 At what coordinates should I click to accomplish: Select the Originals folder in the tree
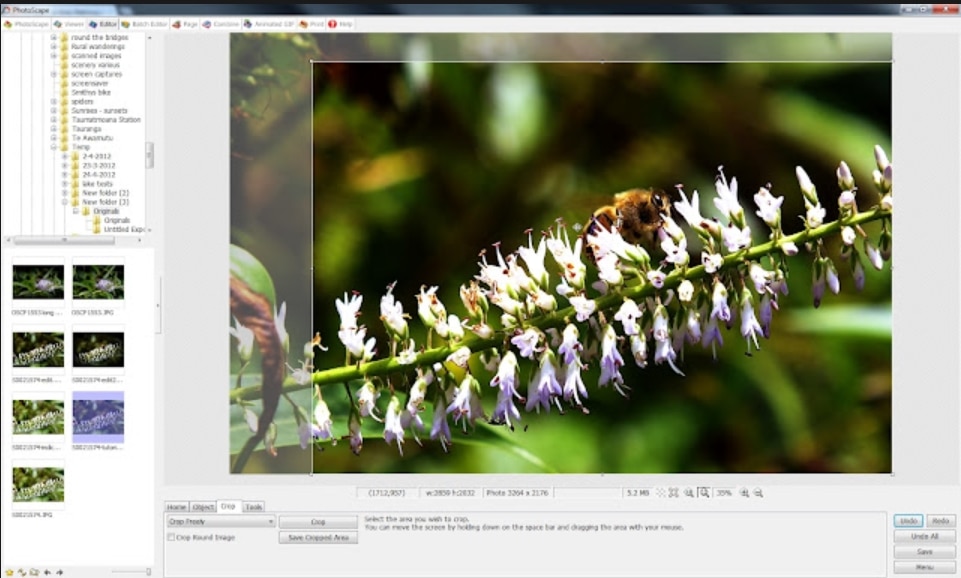click(106, 211)
